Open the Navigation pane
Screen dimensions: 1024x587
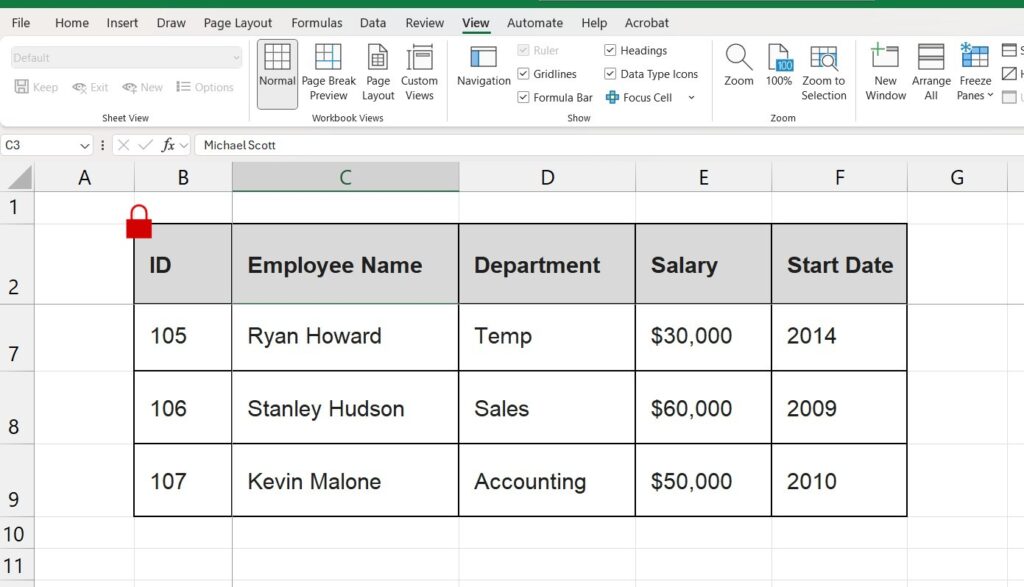click(483, 71)
